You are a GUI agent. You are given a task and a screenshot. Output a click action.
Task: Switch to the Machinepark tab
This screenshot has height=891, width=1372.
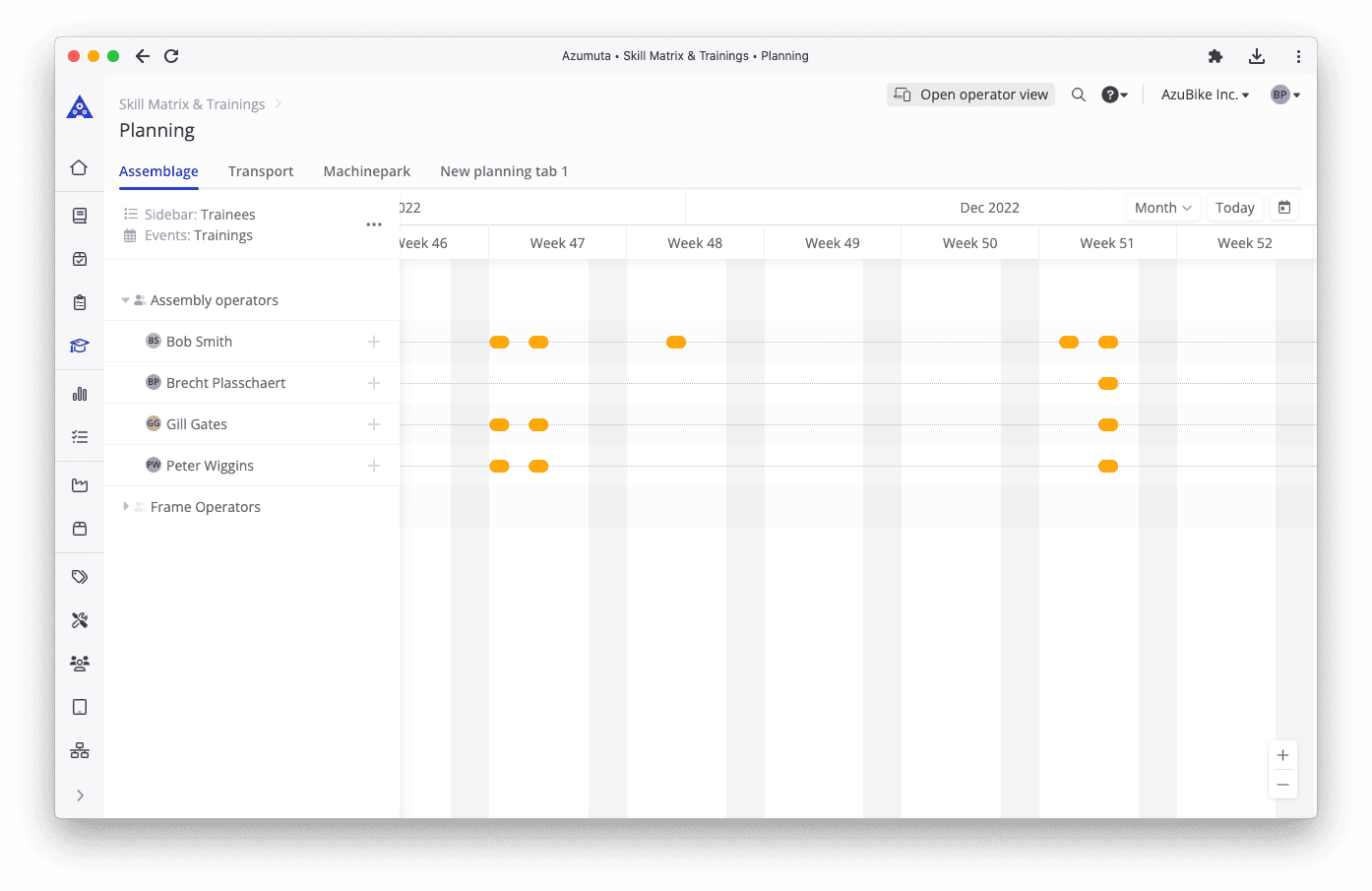click(x=366, y=170)
